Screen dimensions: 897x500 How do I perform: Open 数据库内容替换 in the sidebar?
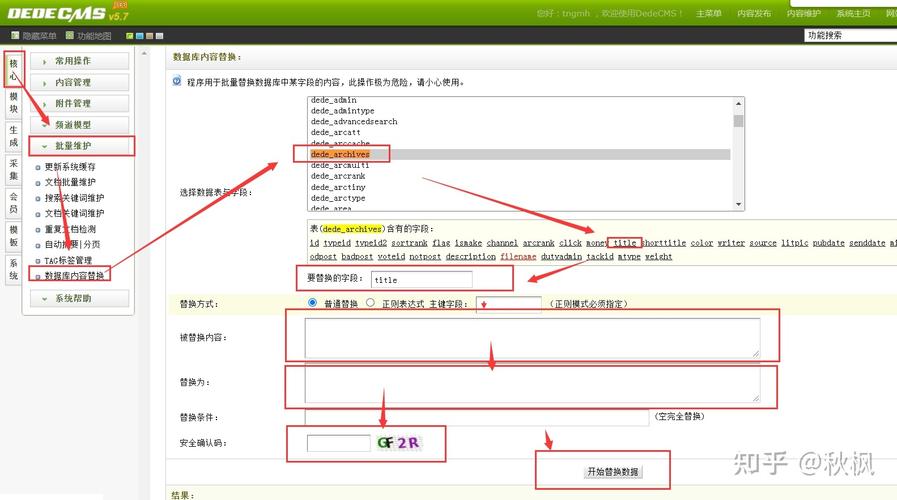point(74,276)
